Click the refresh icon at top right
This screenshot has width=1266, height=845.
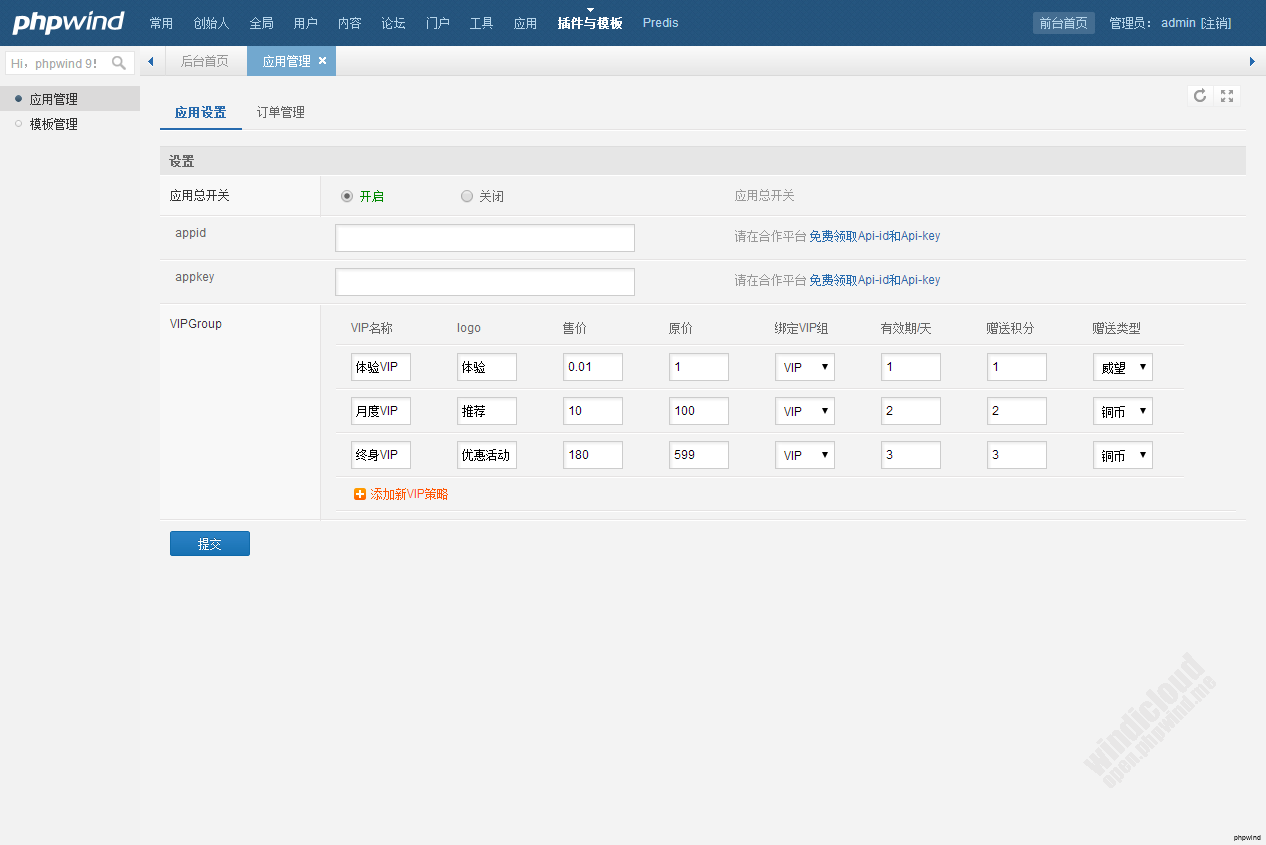pos(1200,96)
